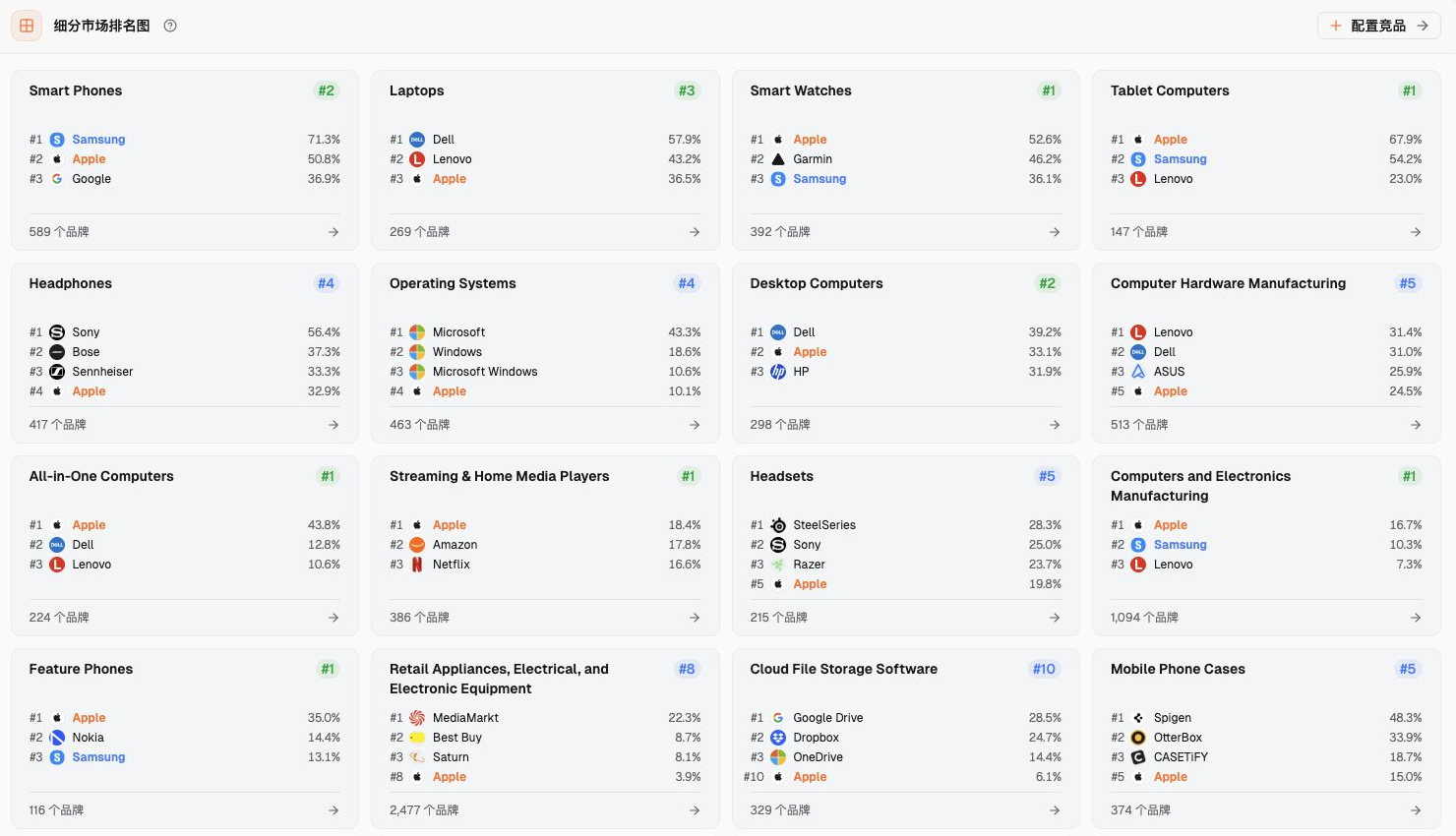Click the orange grid icon beside 细分市场排名图
This screenshot has width=1456, height=836.
click(27, 26)
